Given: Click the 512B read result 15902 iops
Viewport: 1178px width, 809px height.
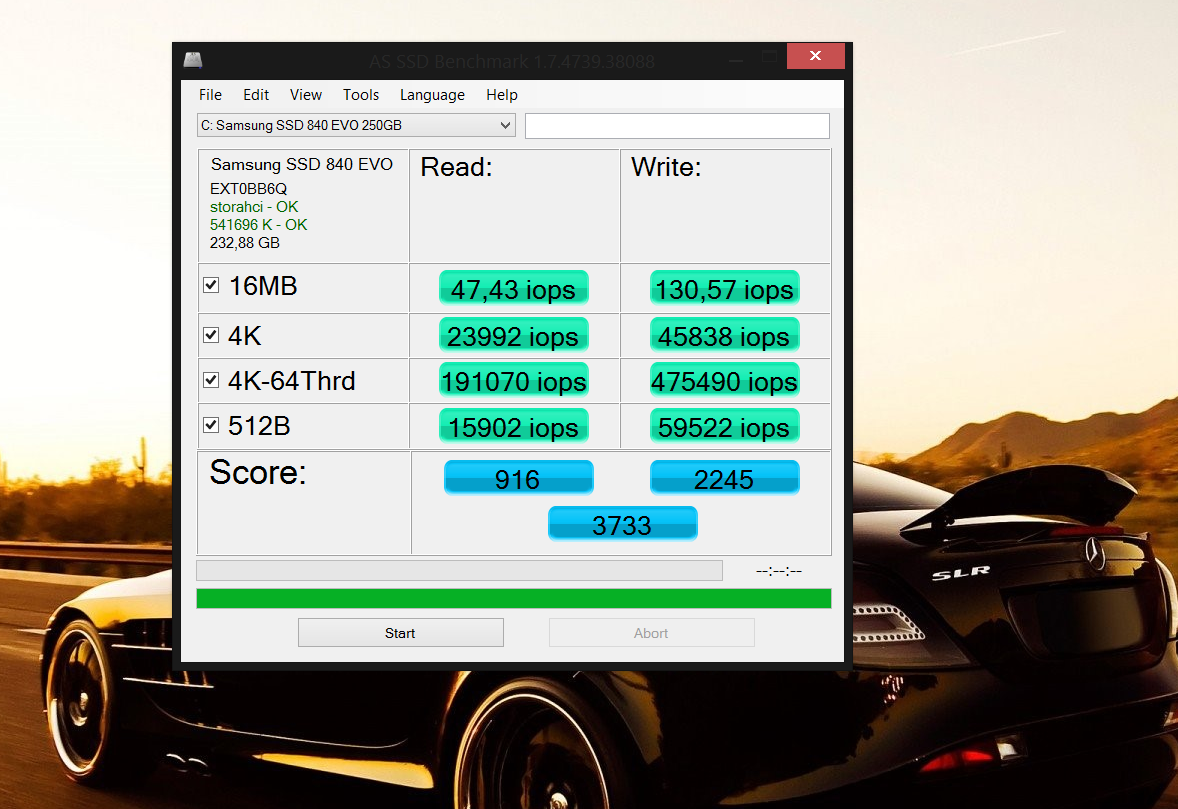Looking at the screenshot, I should (514, 426).
